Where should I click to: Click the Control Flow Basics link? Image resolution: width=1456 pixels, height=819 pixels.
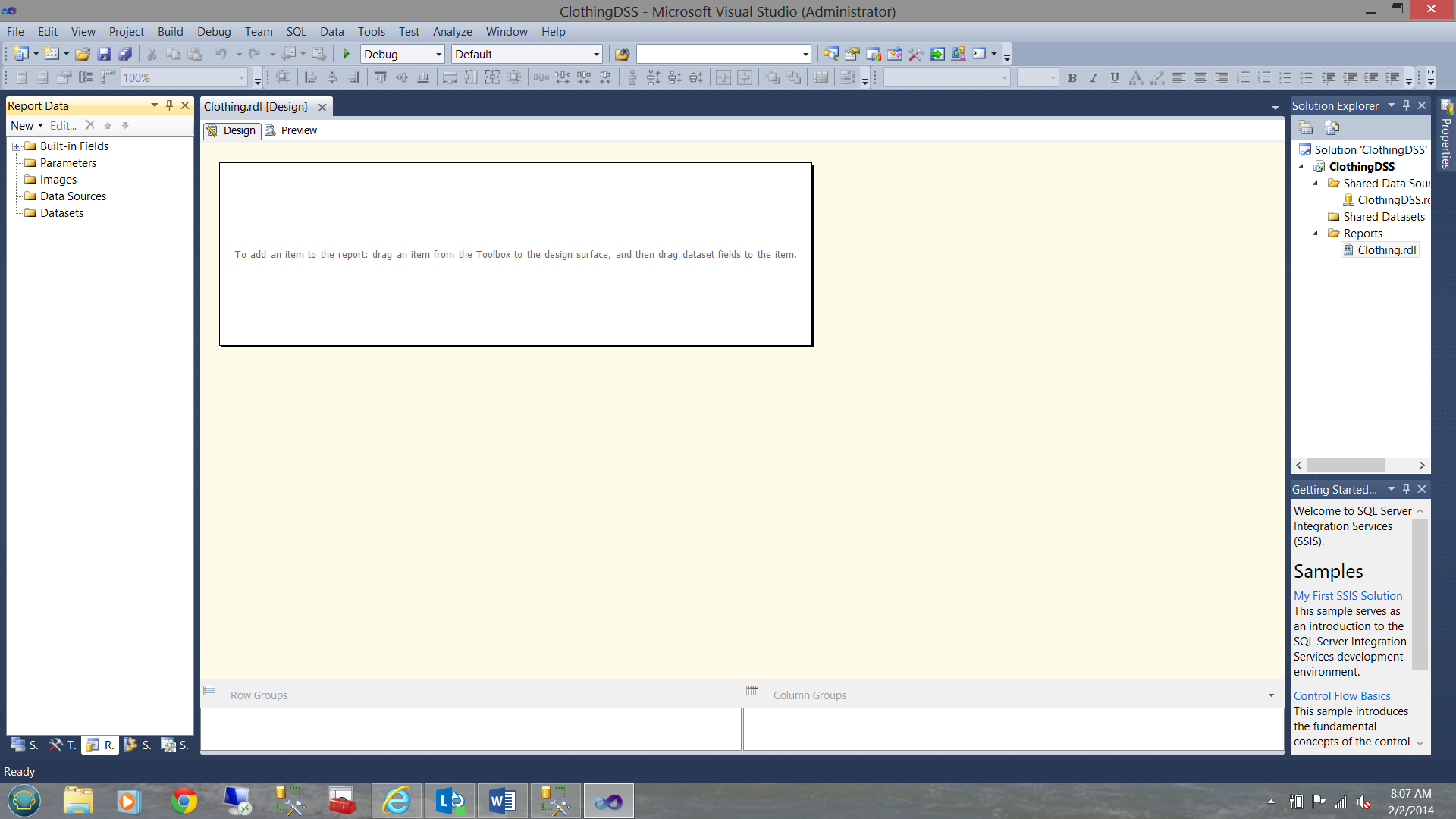[1341, 696]
